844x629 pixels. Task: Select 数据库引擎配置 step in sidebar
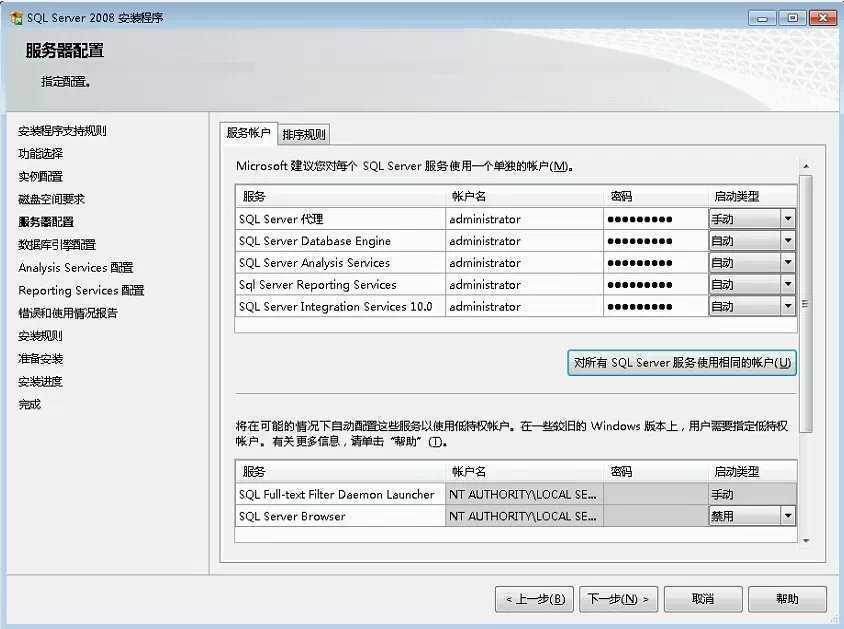click(x=57, y=245)
